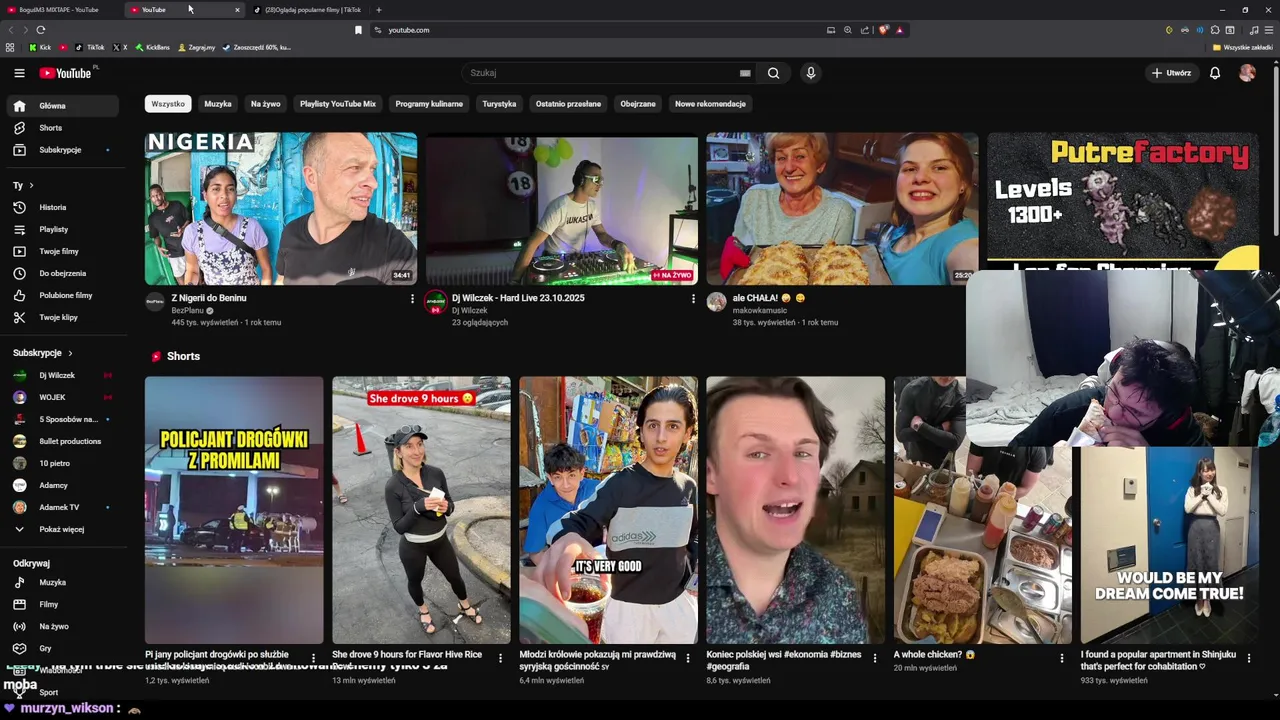Reload the page
The height and width of the screenshot is (720, 1280).
click(41, 30)
